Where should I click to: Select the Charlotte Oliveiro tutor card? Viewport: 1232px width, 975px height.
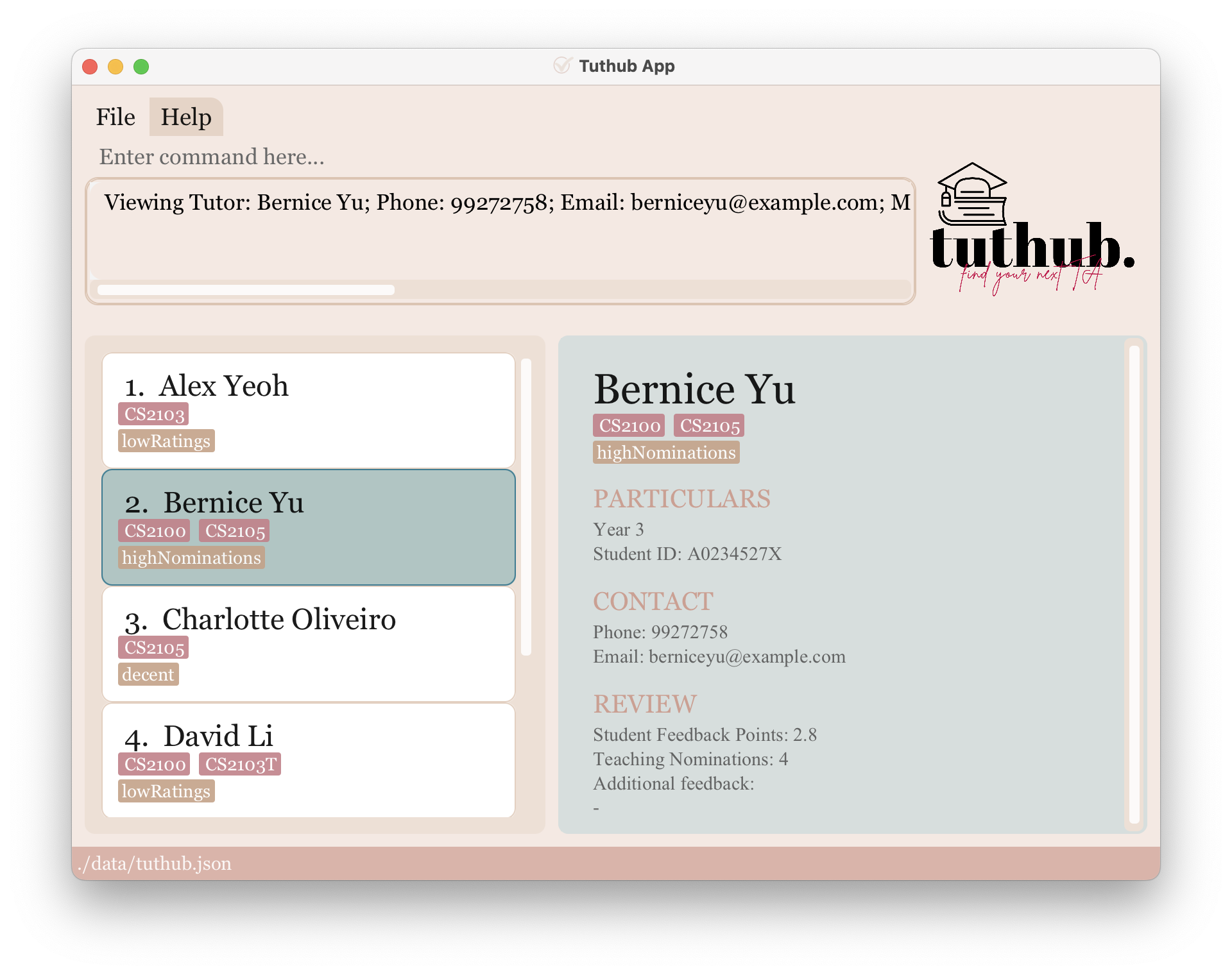(309, 644)
